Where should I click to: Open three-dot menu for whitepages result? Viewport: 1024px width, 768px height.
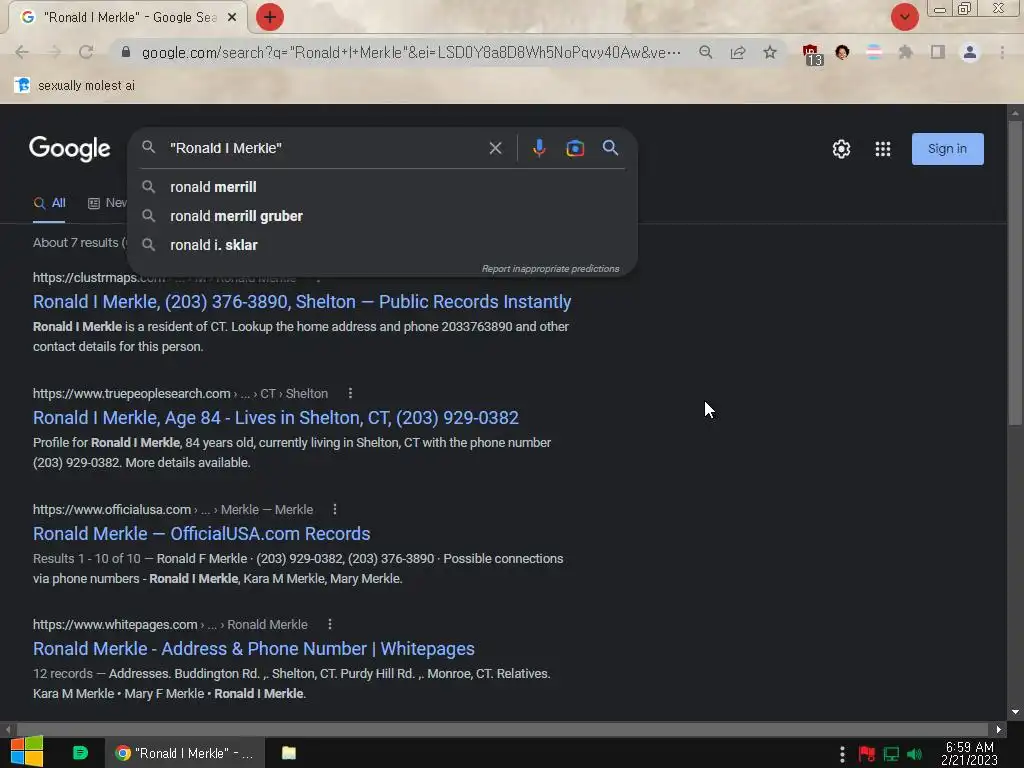tap(330, 624)
